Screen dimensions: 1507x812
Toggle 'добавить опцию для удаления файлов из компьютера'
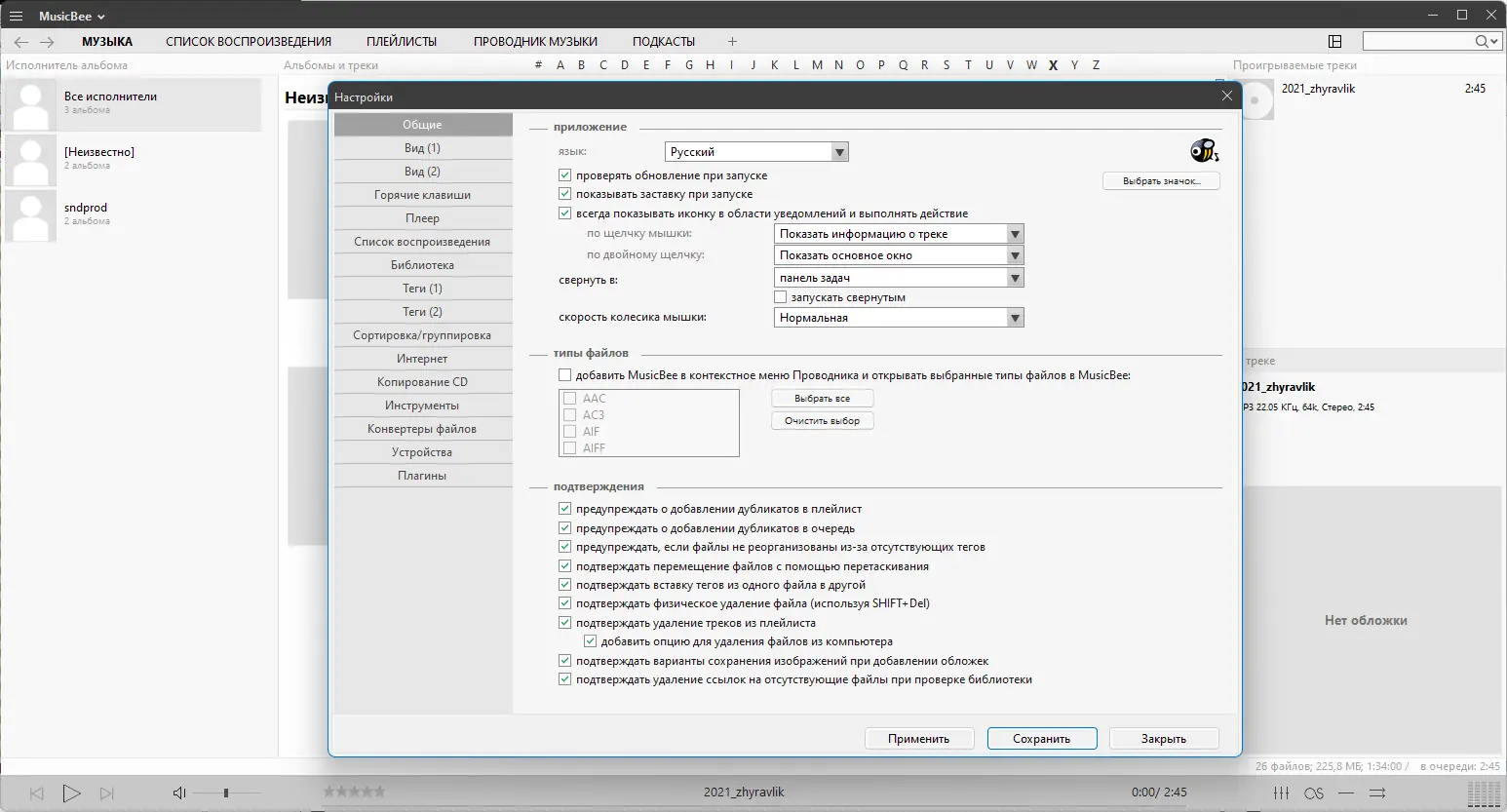click(590, 641)
